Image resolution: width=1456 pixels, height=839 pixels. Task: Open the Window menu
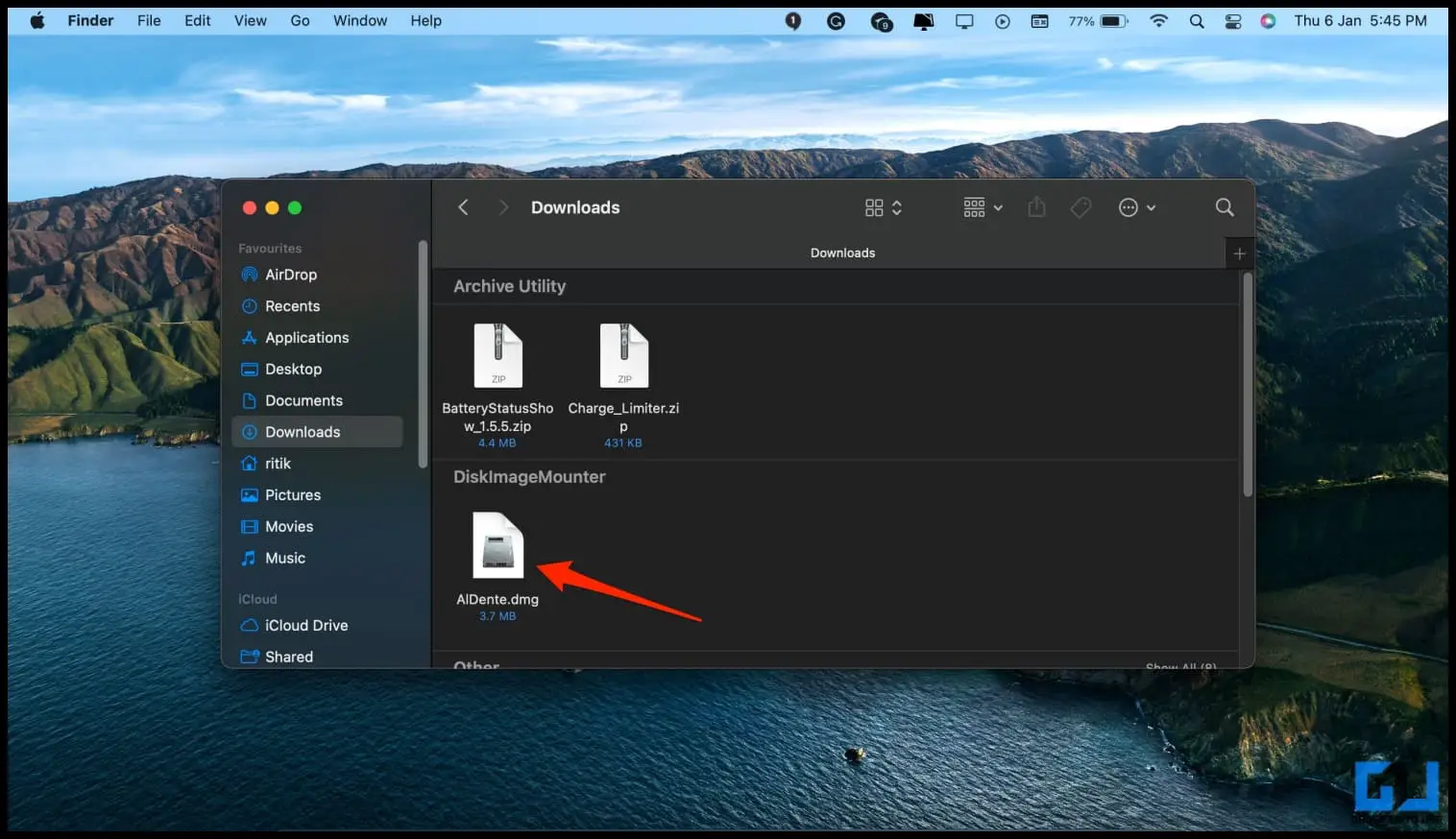(x=360, y=20)
